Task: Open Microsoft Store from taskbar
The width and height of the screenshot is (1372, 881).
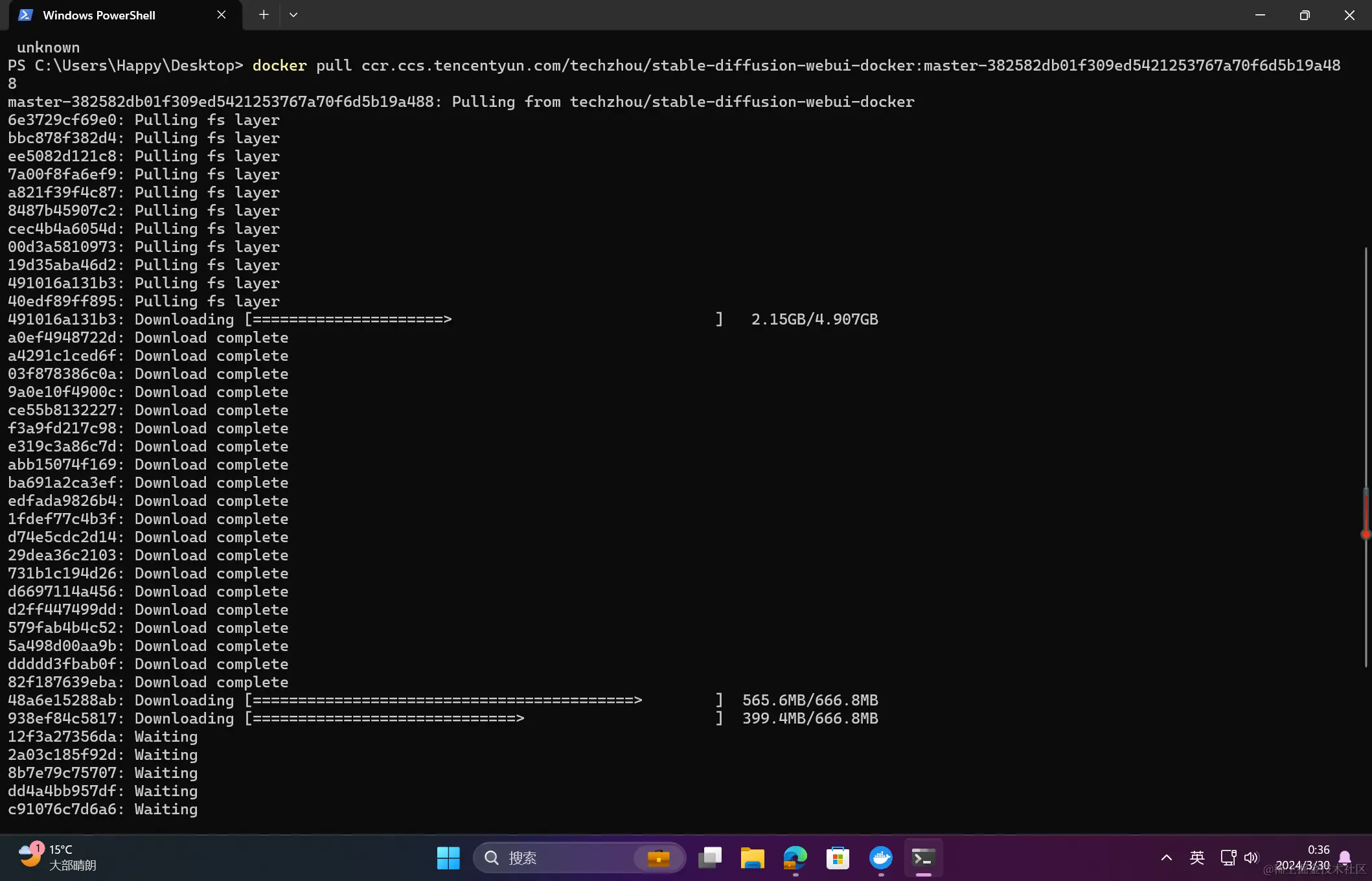Action: [838, 858]
